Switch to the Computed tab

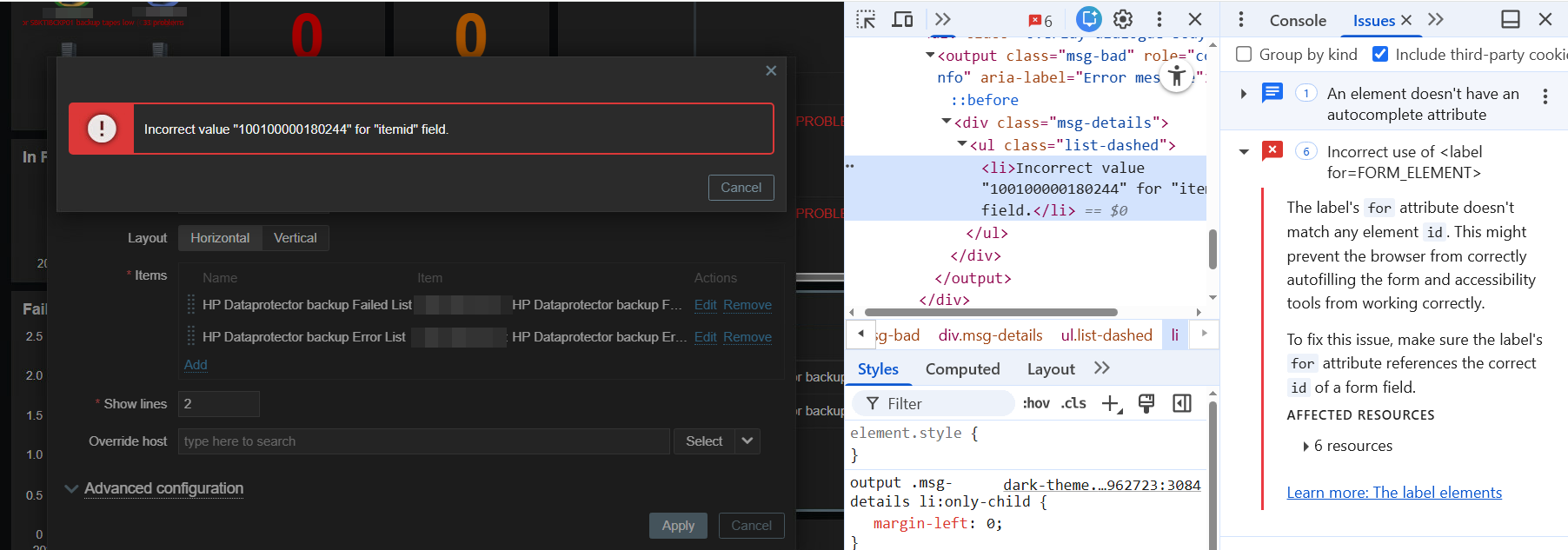pos(962,369)
